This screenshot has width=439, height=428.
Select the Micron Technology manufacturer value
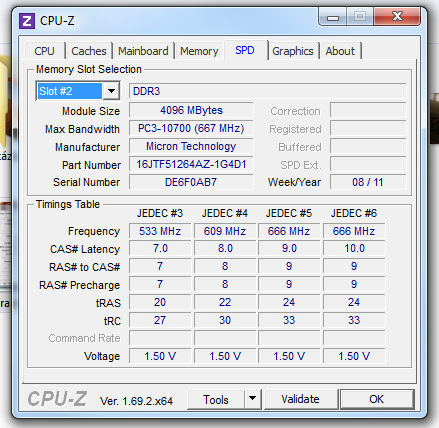pos(191,146)
